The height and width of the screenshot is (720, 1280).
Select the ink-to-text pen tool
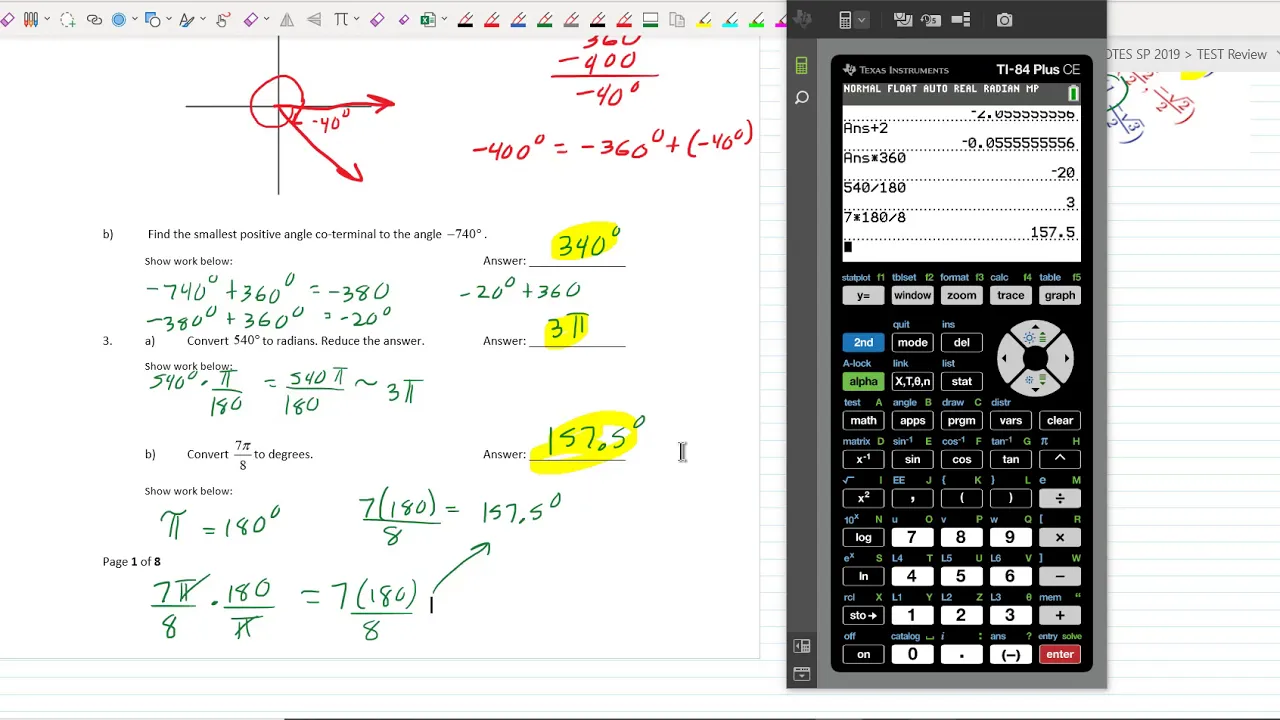186,19
